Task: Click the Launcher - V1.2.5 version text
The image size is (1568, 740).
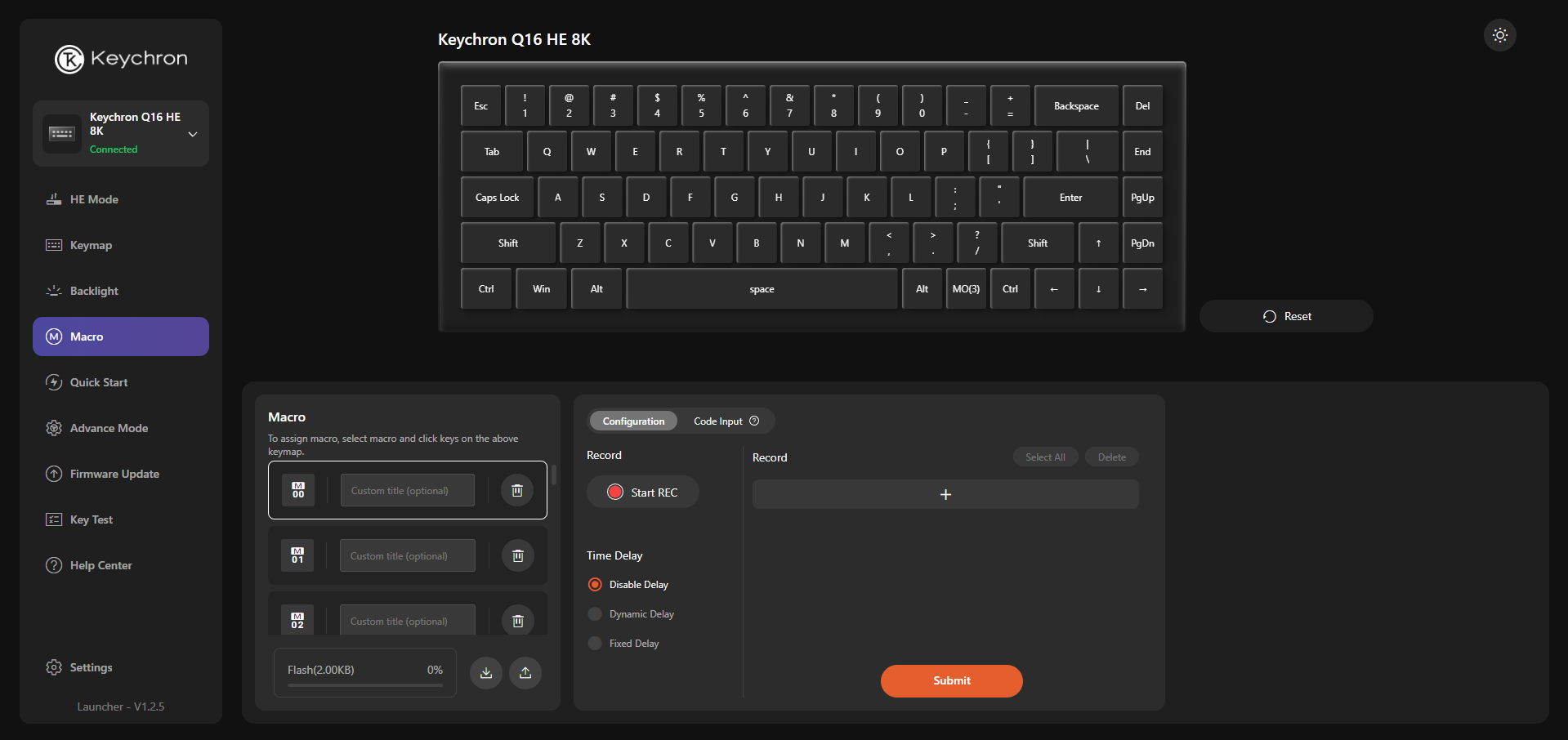Action: pos(121,707)
